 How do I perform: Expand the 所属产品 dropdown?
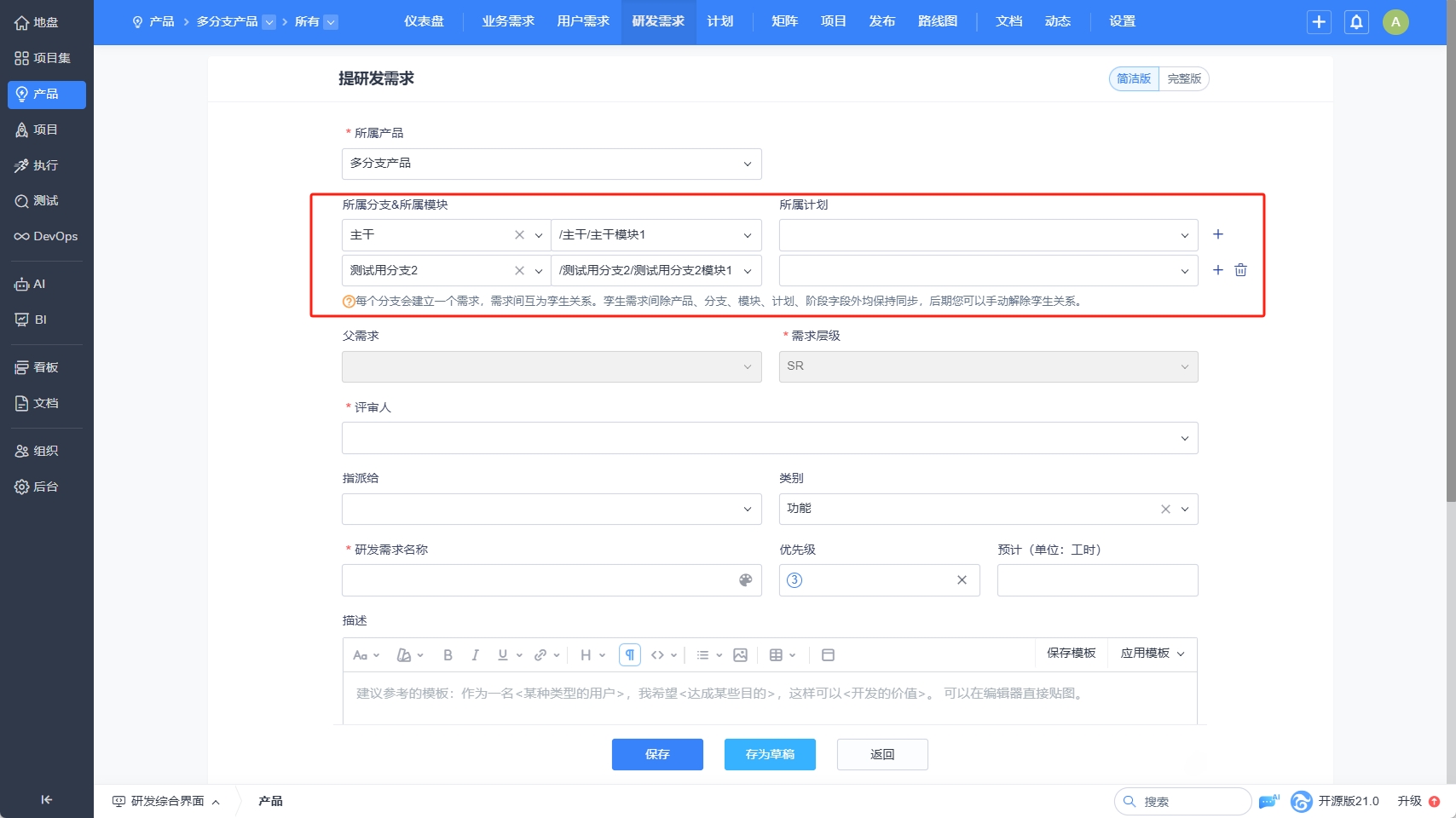tap(552, 164)
